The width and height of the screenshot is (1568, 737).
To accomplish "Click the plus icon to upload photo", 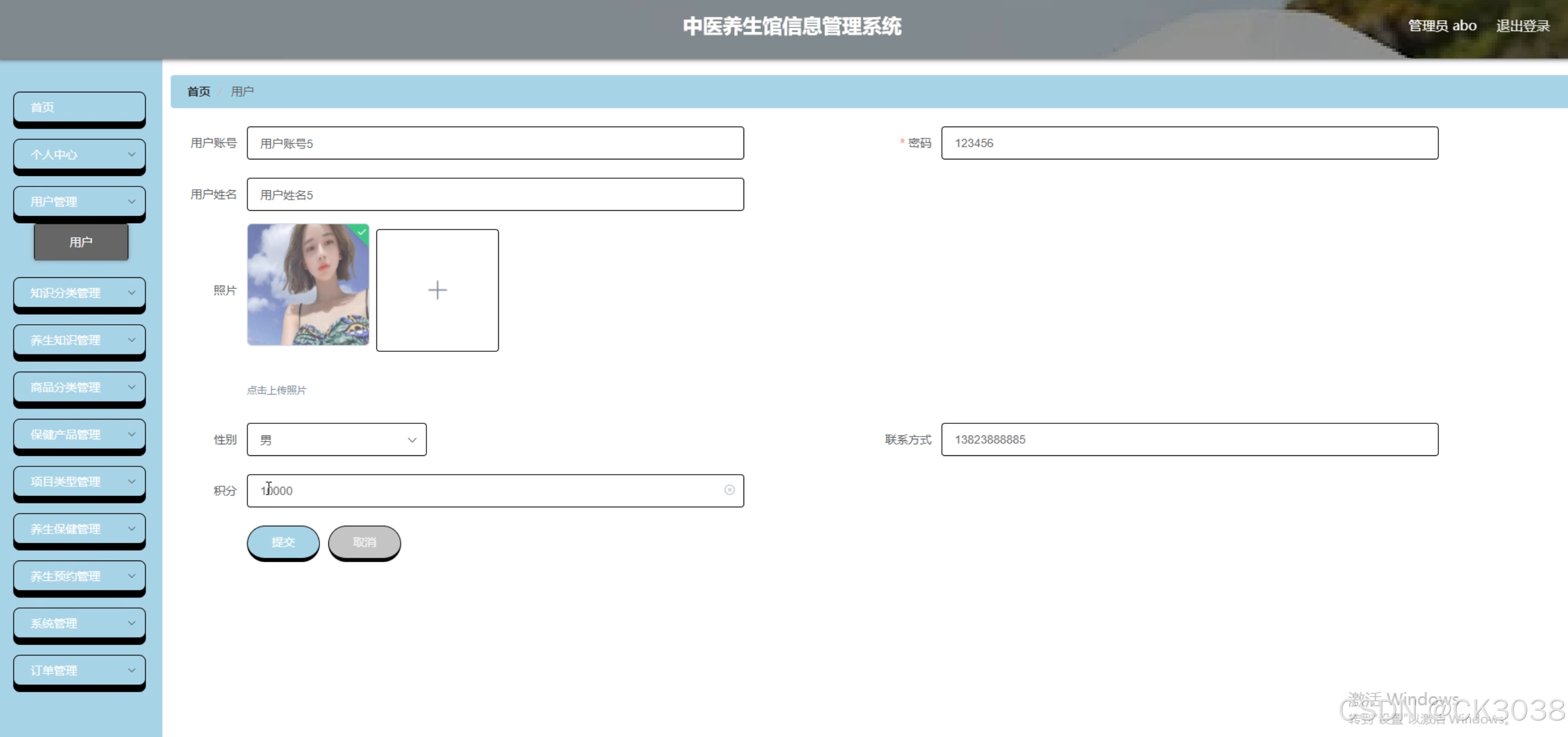I will tap(437, 290).
